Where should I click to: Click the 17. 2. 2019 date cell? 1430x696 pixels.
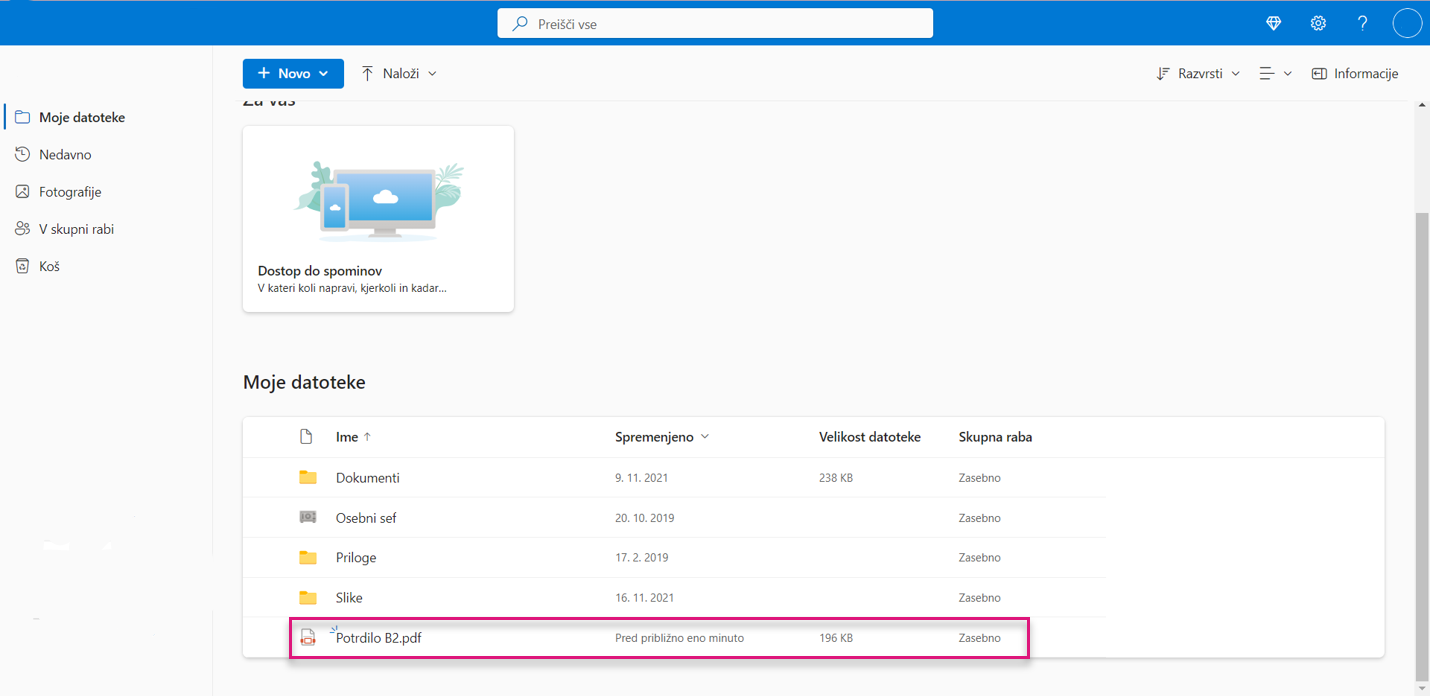(x=641, y=558)
